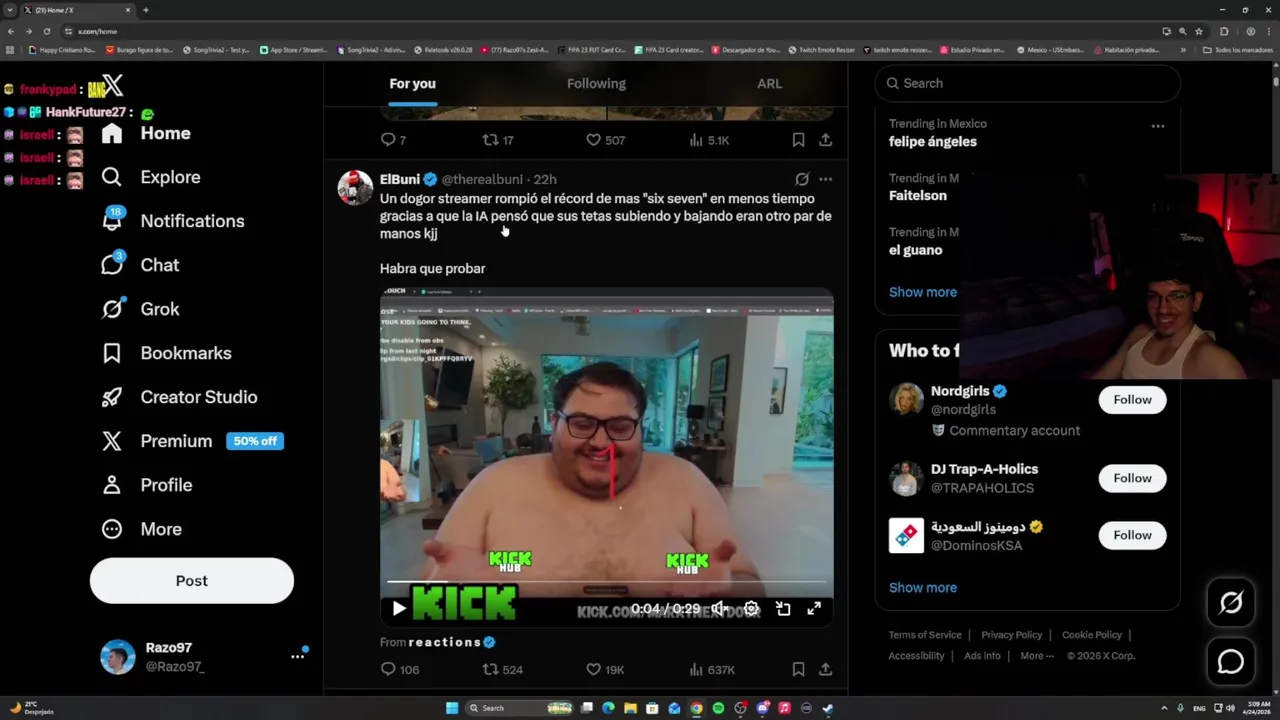Seek on the video progress bar
This screenshot has width=1280, height=720.
[x=607, y=582]
